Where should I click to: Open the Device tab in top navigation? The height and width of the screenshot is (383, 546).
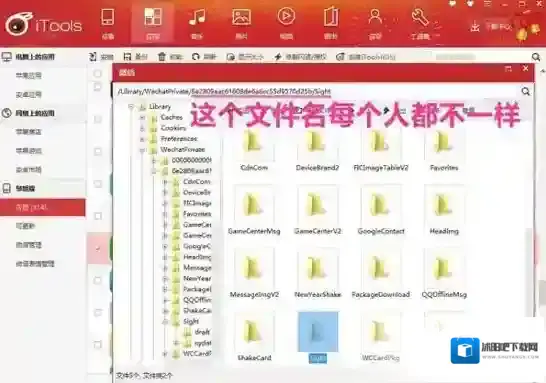point(108,23)
